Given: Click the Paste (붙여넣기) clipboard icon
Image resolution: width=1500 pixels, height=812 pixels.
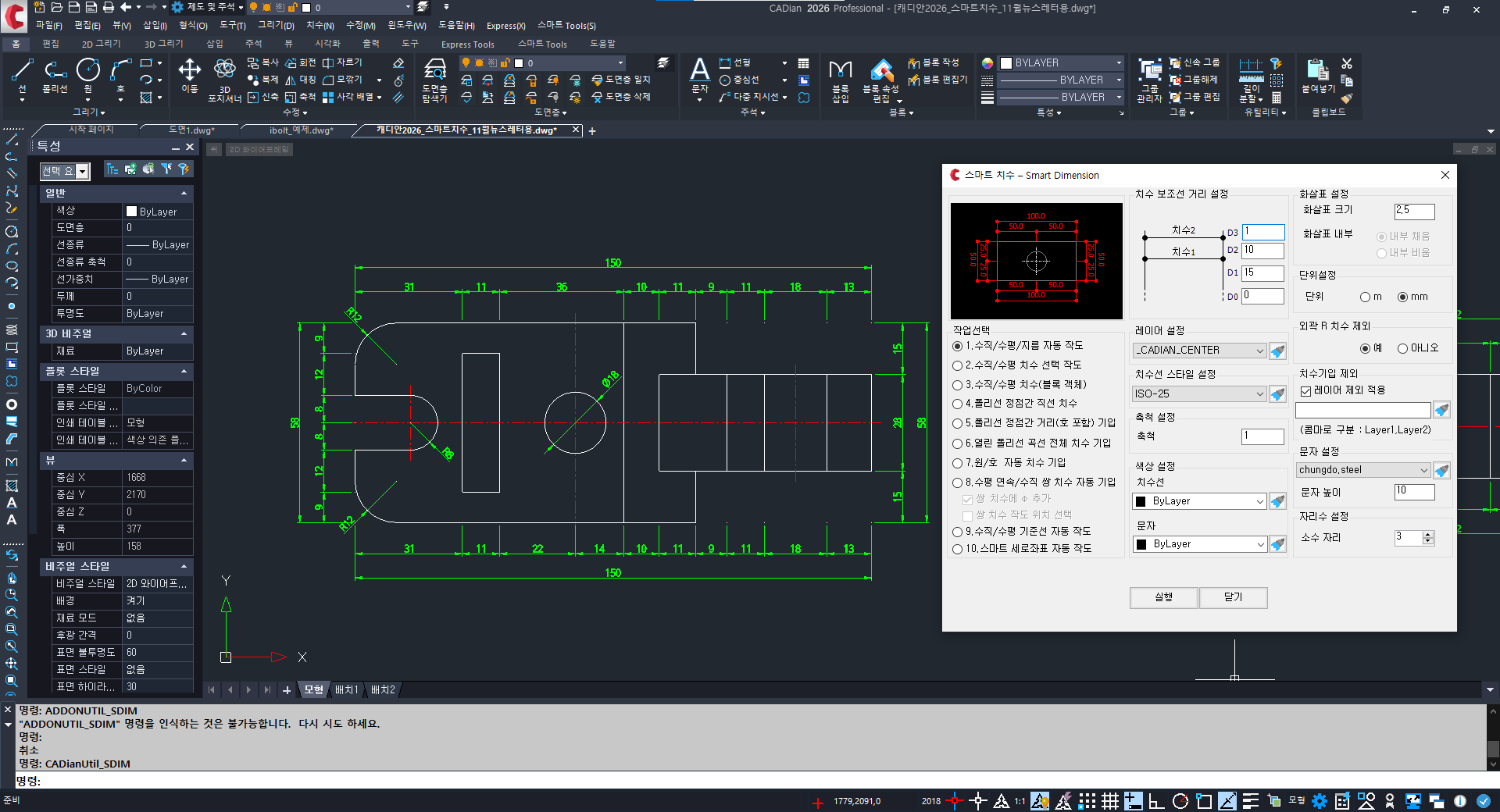Looking at the screenshot, I should [1318, 72].
